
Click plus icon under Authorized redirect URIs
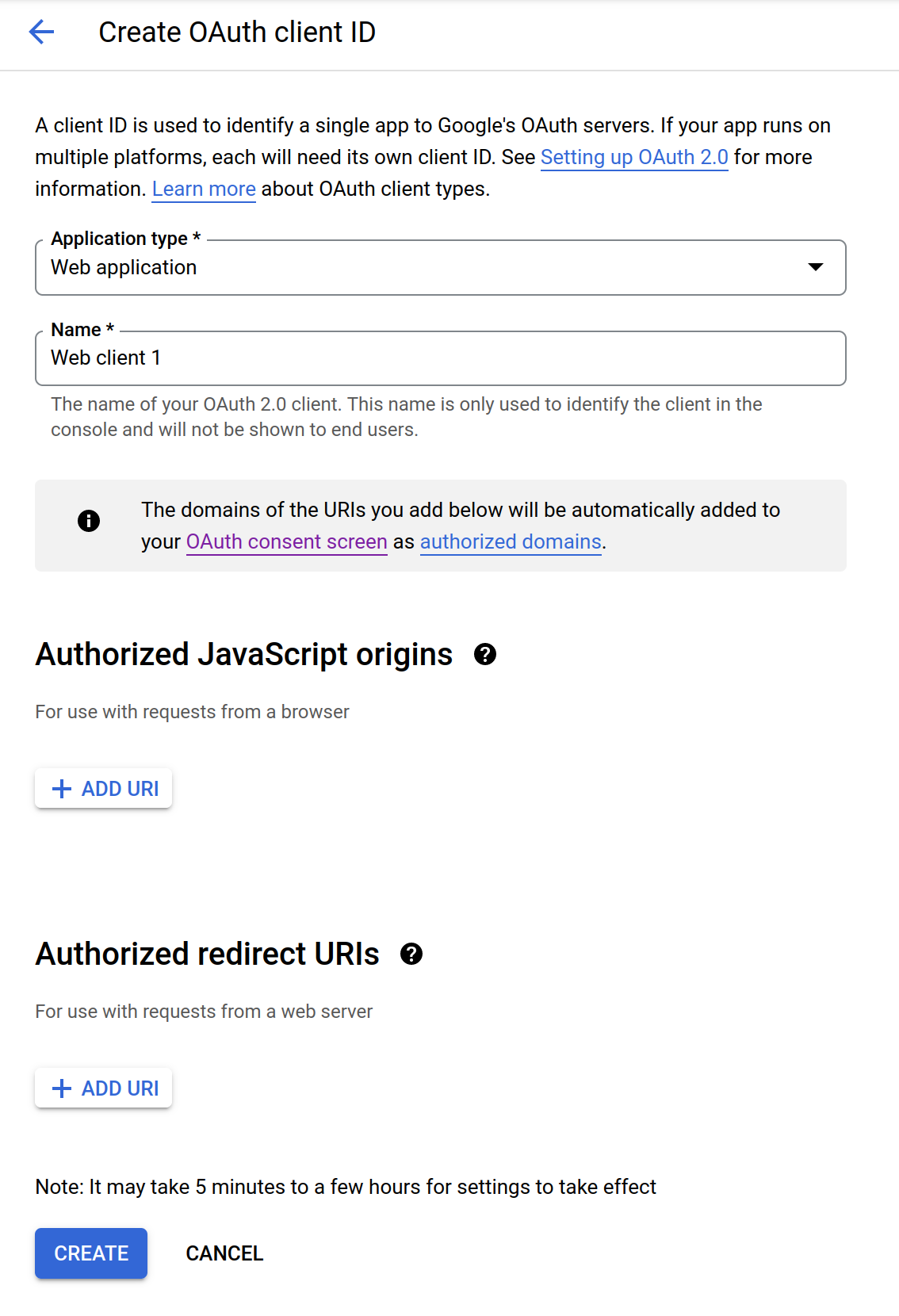pos(62,1088)
